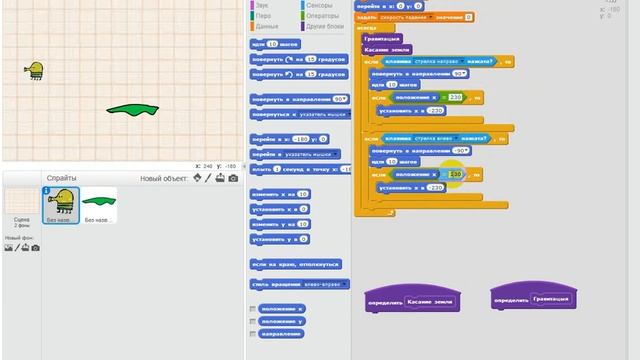640x360 pixels.
Task: Click green platform on the stage
Action: [x=133, y=109]
